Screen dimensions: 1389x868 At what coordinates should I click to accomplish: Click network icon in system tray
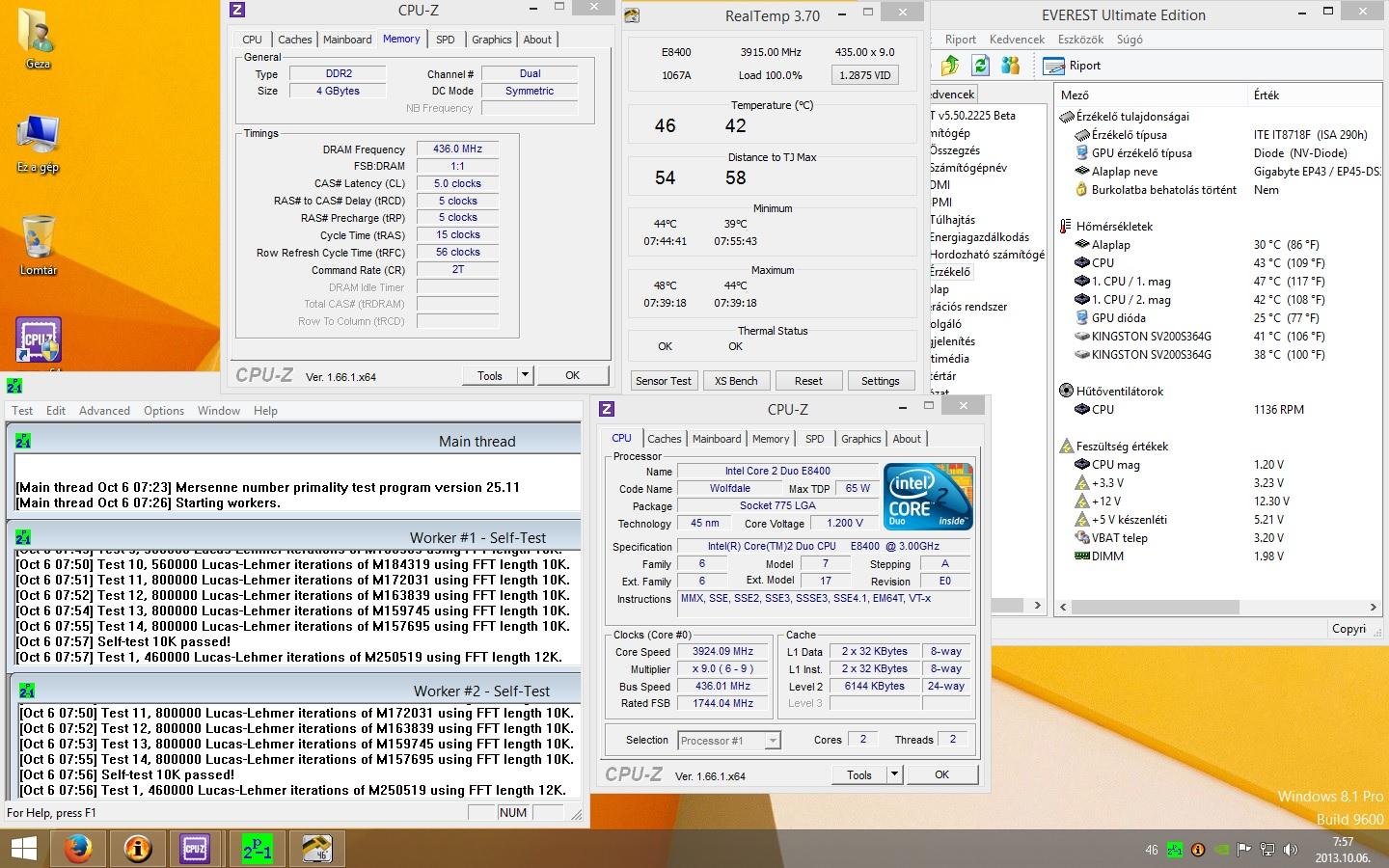[x=1267, y=850]
